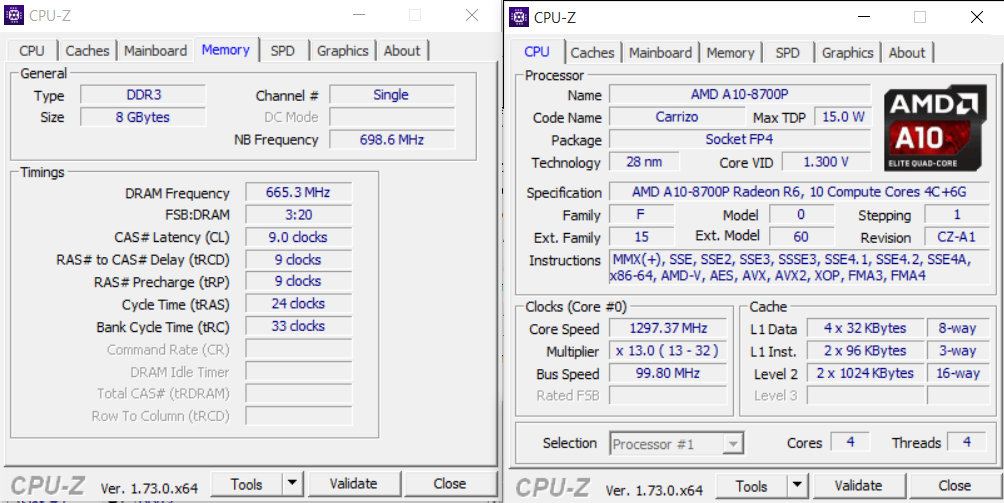This screenshot has height=503, width=1004.
Task: Close the right CPU-Z window
Action: [977, 17]
